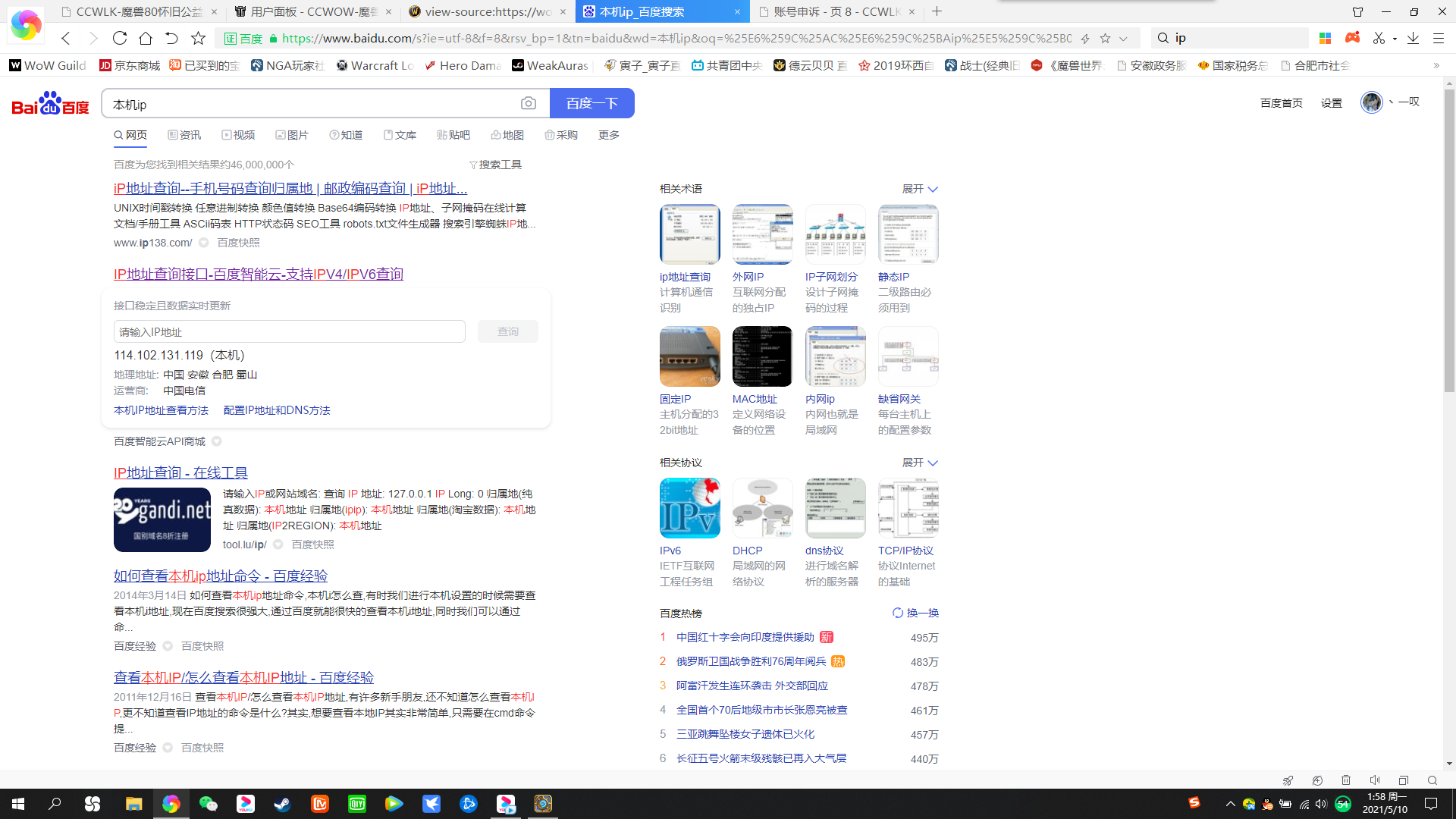Click the camera icon inside Baidu's search box
The height and width of the screenshot is (819, 1456).
click(529, 104)
